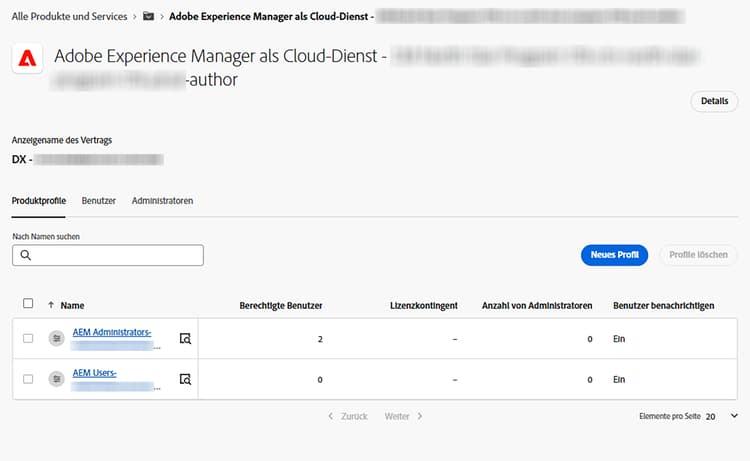Check the AEM Administrators row checkbox
The image size is (750, 461).
(x=28, y=339)
